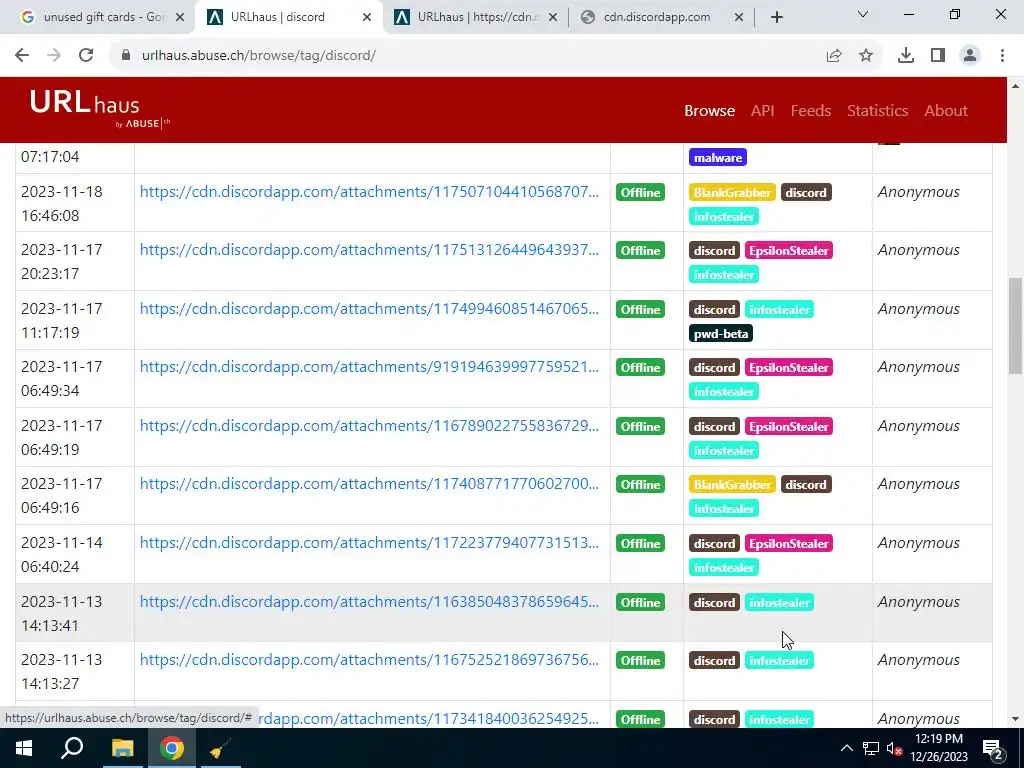The image size is (1024, 768).
Task: Bookmark this page with the star icon
Action: point(866,56)
